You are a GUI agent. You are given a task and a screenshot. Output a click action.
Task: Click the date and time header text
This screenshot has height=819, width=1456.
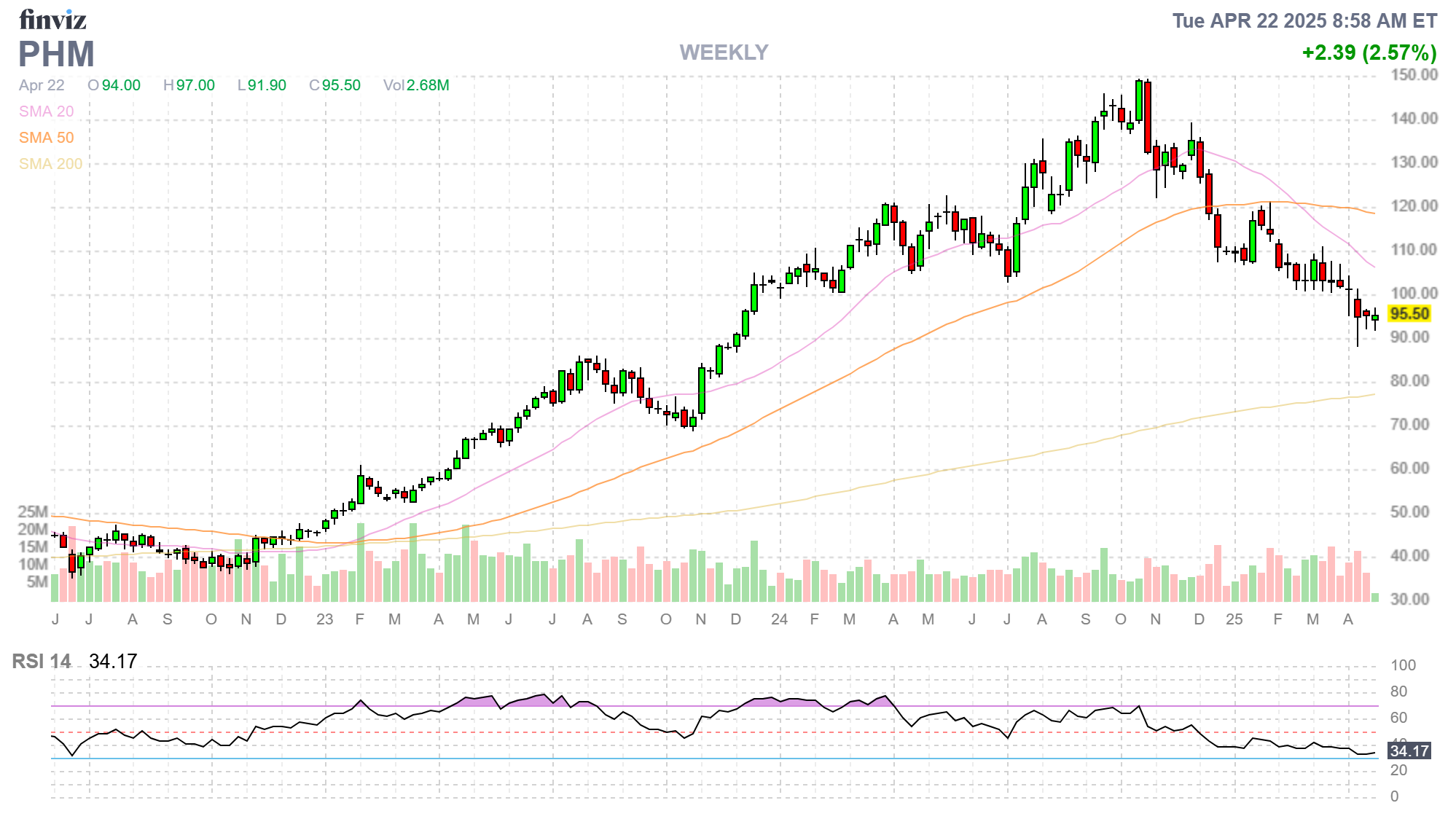[x=1304, y=20]
